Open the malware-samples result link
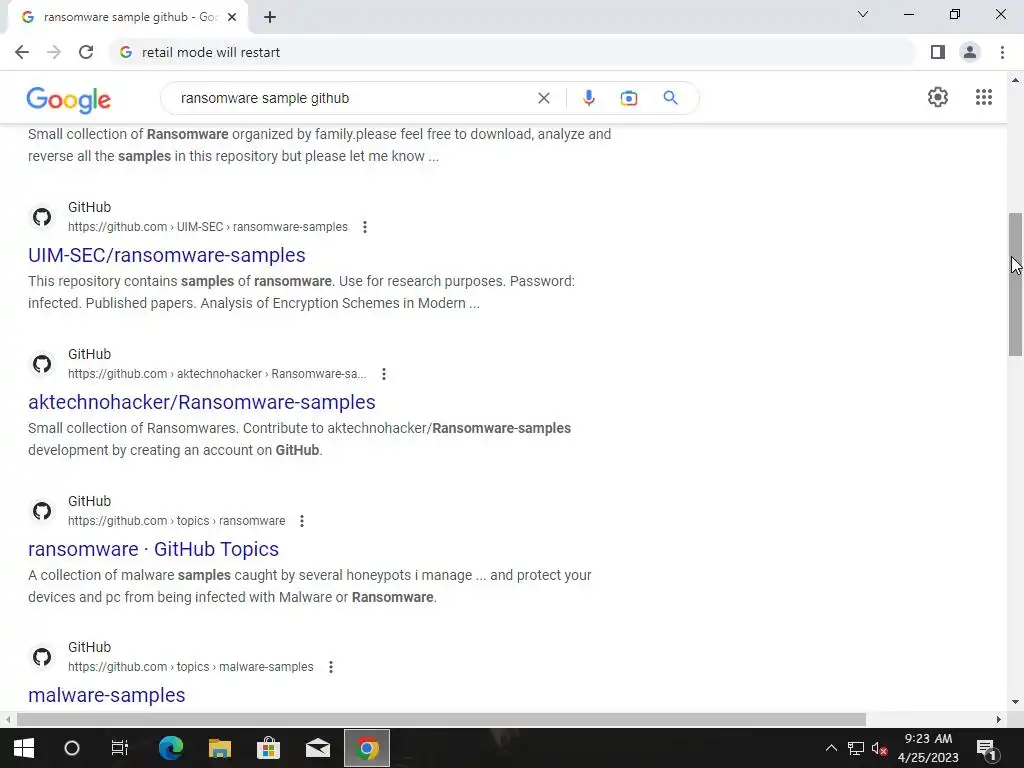1024x768 pixels. [106, 696]
